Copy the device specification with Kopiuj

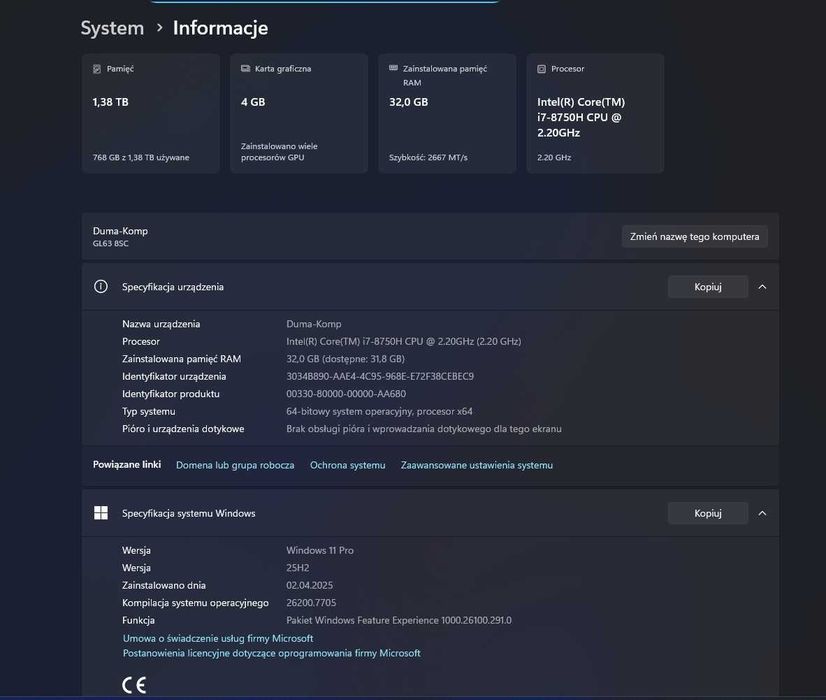[x=707, y=287]
